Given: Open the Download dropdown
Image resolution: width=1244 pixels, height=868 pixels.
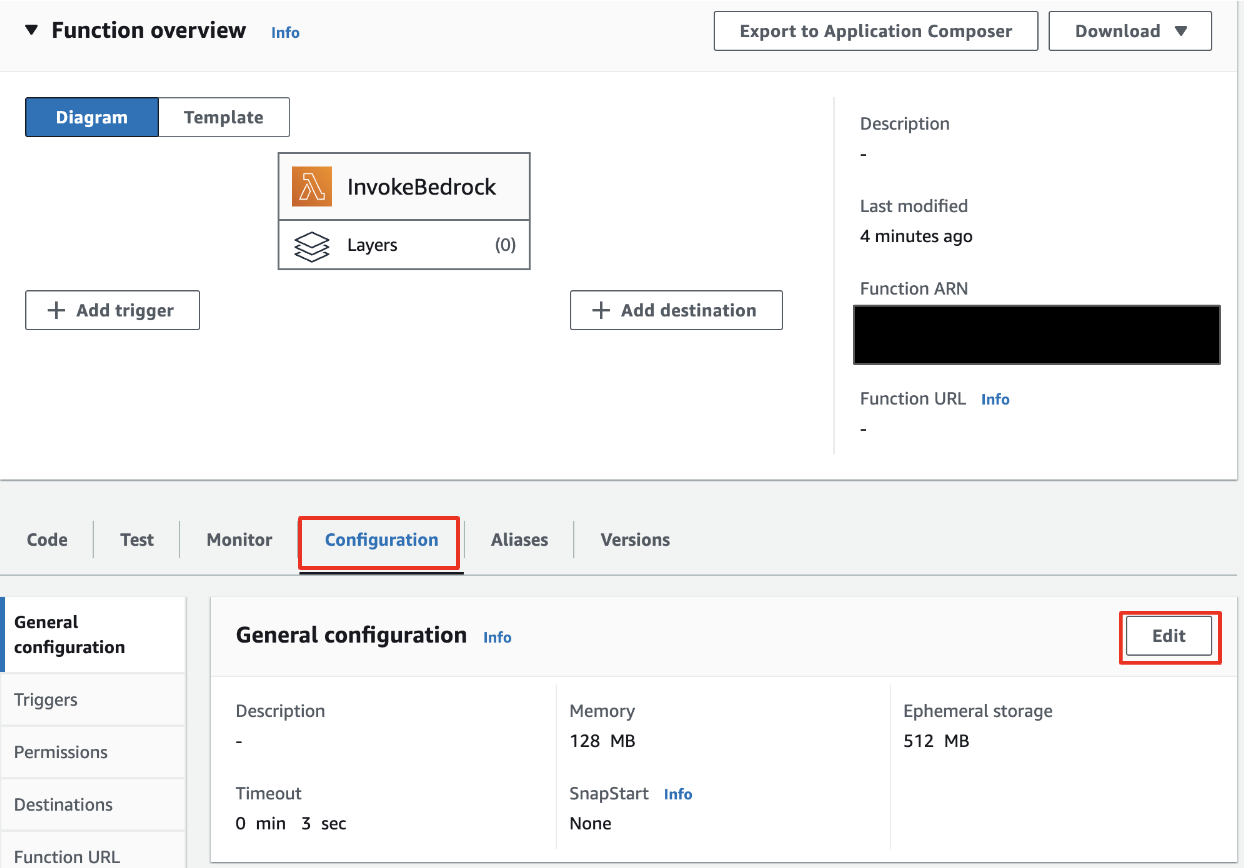Looking at the screenshot, I should pyautogui.click(x=1130, y=30).
